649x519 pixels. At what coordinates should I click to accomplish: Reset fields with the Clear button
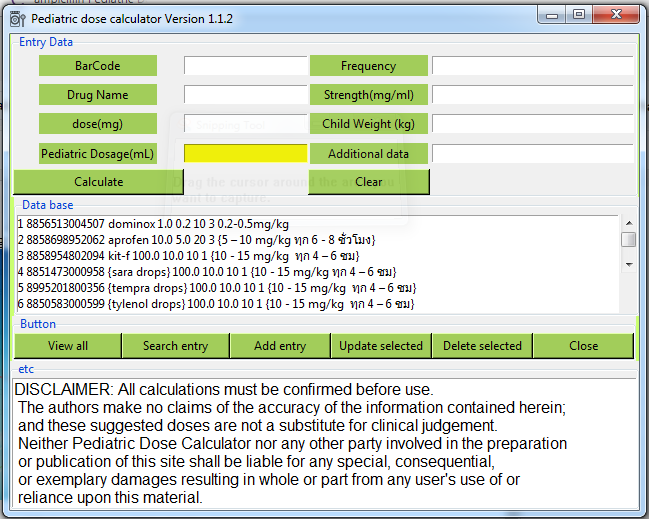point(369,182)
